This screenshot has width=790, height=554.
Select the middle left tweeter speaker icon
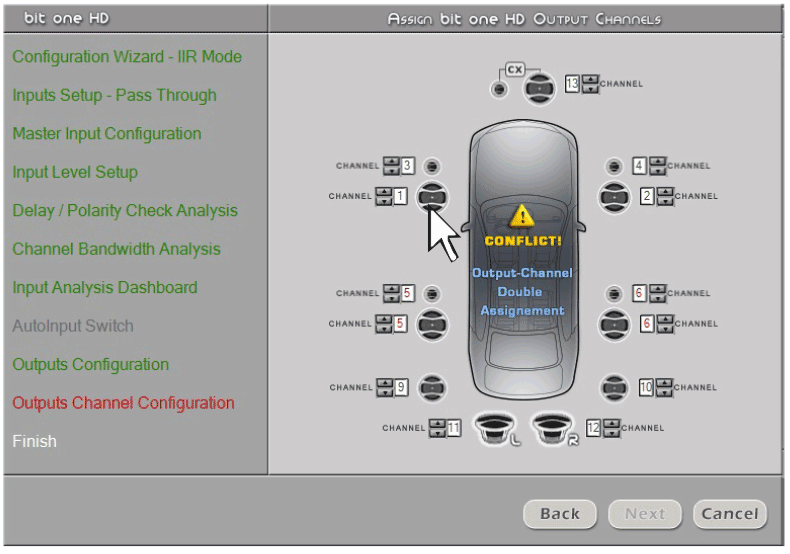click(x=432, y=294)
